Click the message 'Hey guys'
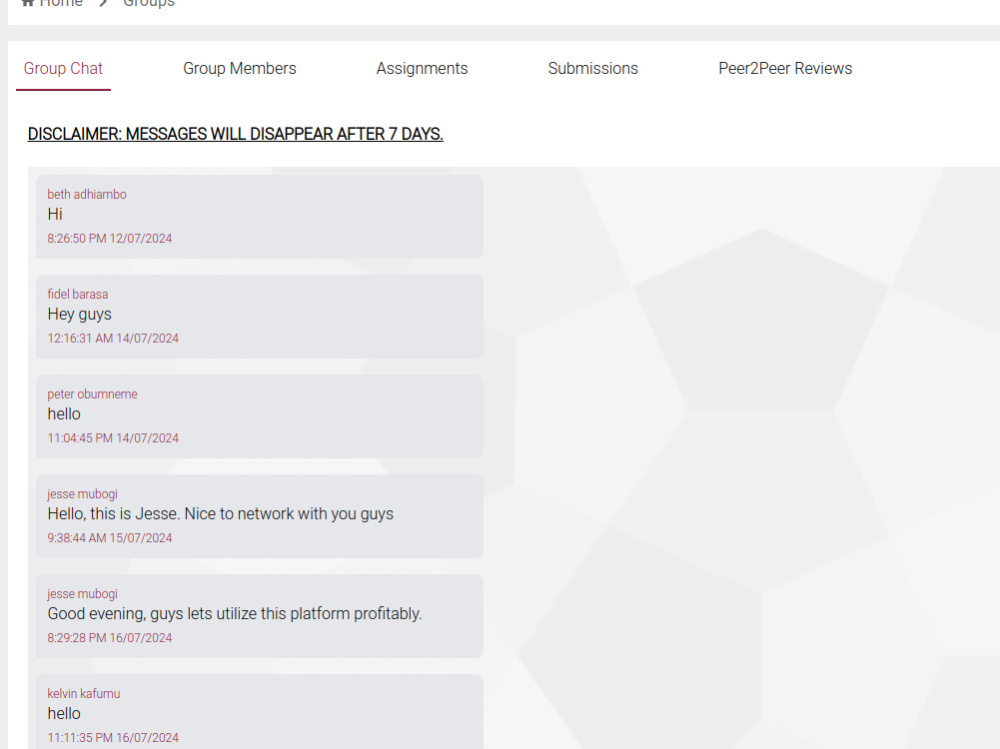This screenshot has width=1000, height=749. [x=79, y=315]
